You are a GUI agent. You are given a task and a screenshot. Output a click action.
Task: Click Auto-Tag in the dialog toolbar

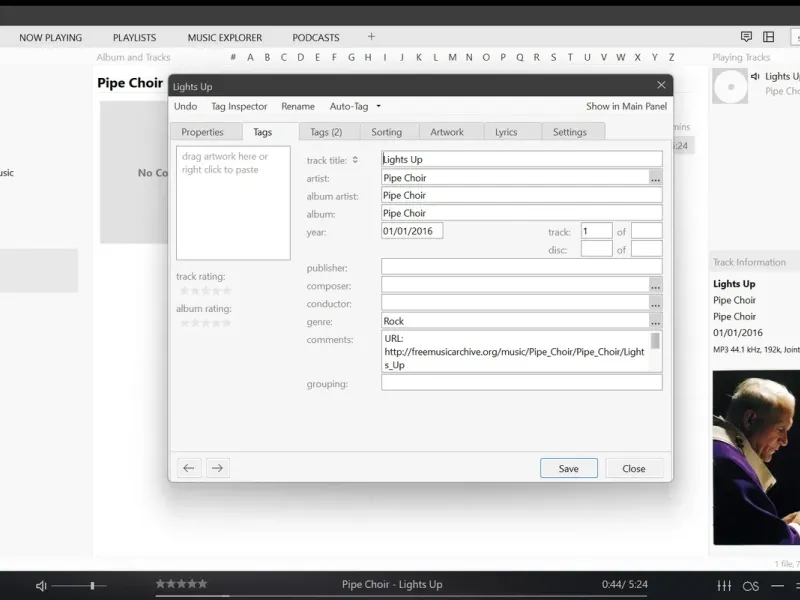pos(349,106)
